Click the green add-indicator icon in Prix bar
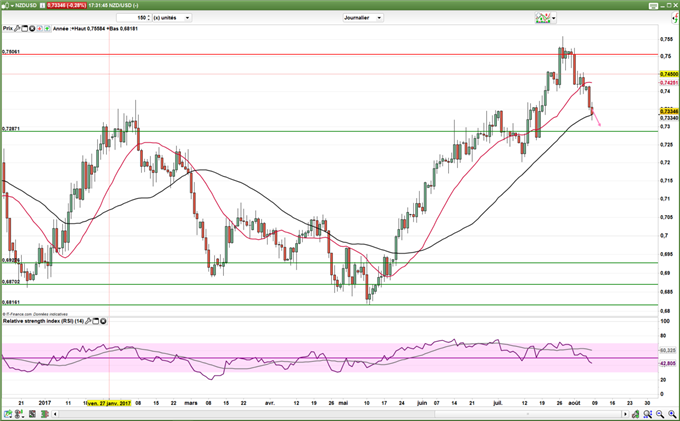The width and height of the screenshot is (680, 421). (47, 29)
